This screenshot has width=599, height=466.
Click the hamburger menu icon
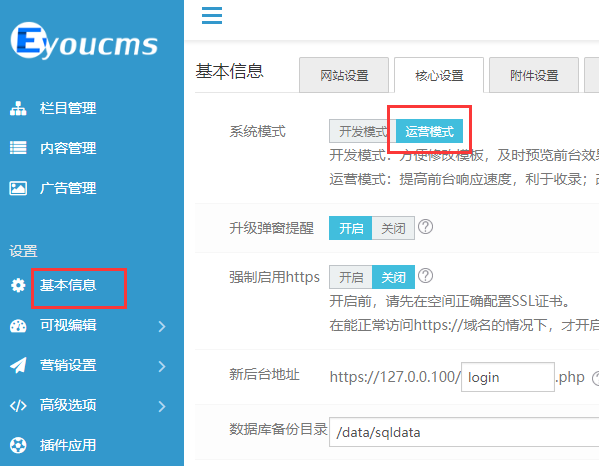click(x=212, y=15)
